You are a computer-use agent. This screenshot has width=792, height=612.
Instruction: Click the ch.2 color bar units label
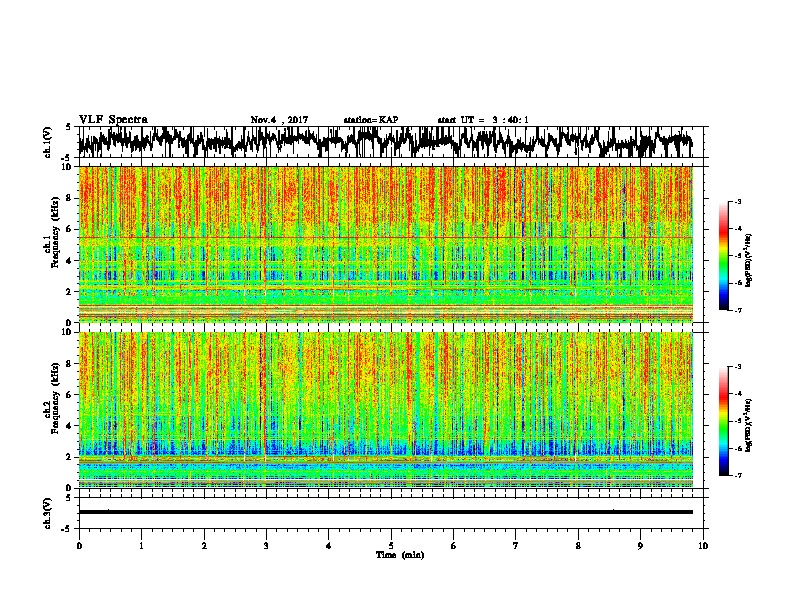[749, 425]
